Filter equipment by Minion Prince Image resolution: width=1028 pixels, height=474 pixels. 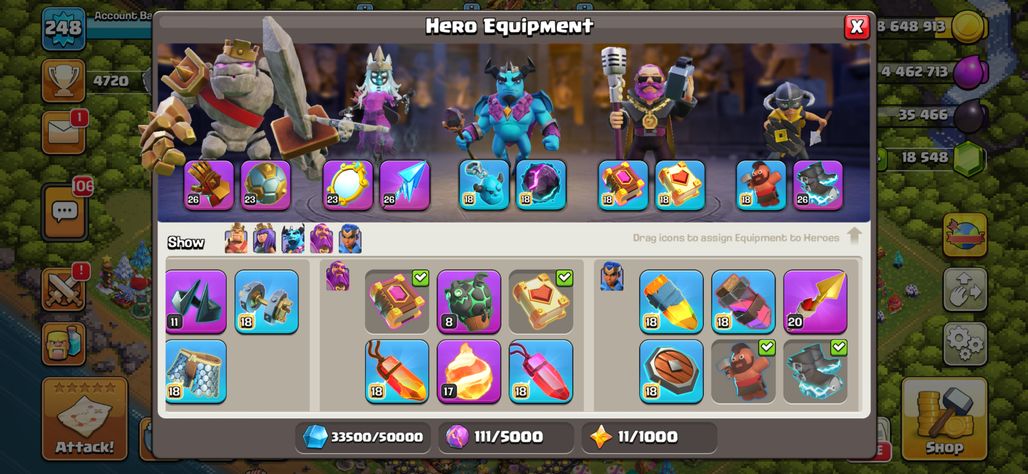tap(293, 239)
